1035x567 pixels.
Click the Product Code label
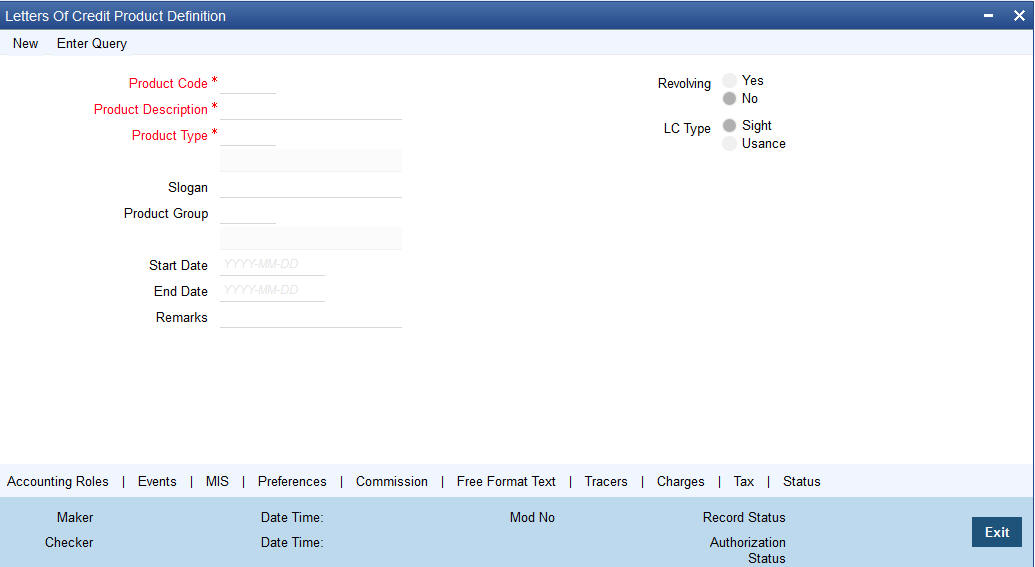168,84
